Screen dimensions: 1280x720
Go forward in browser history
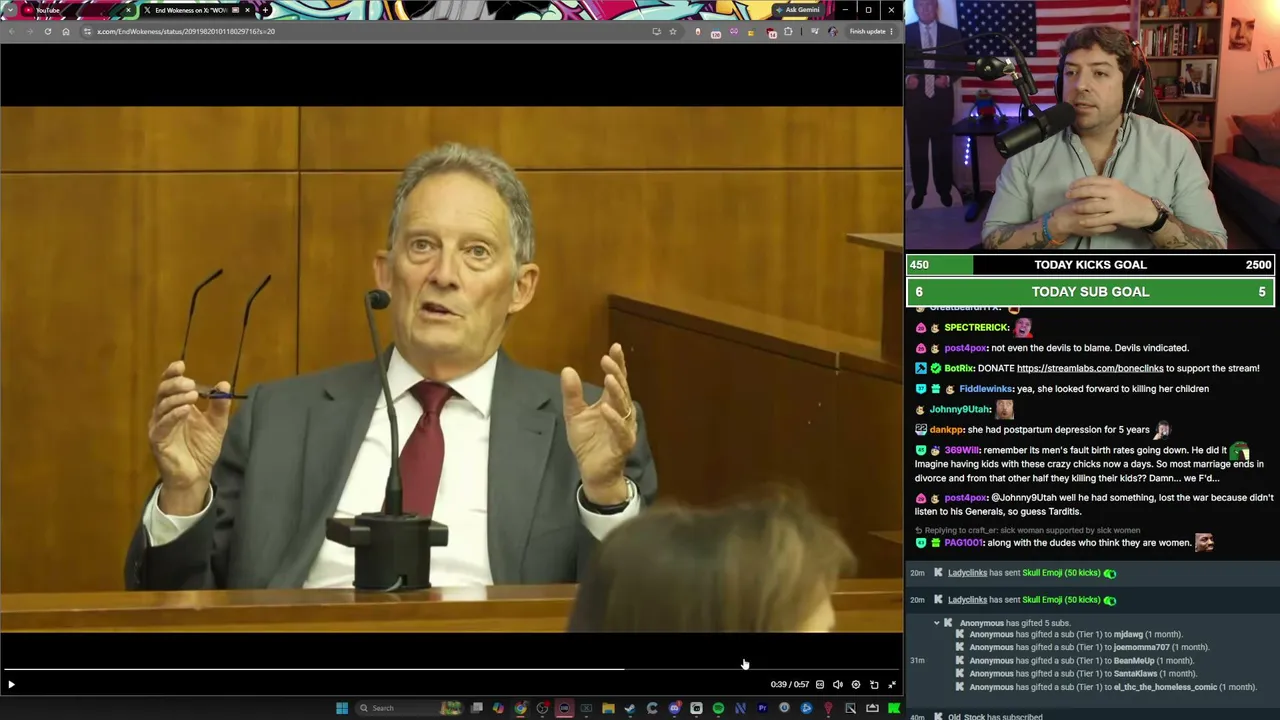pos(29,31)
